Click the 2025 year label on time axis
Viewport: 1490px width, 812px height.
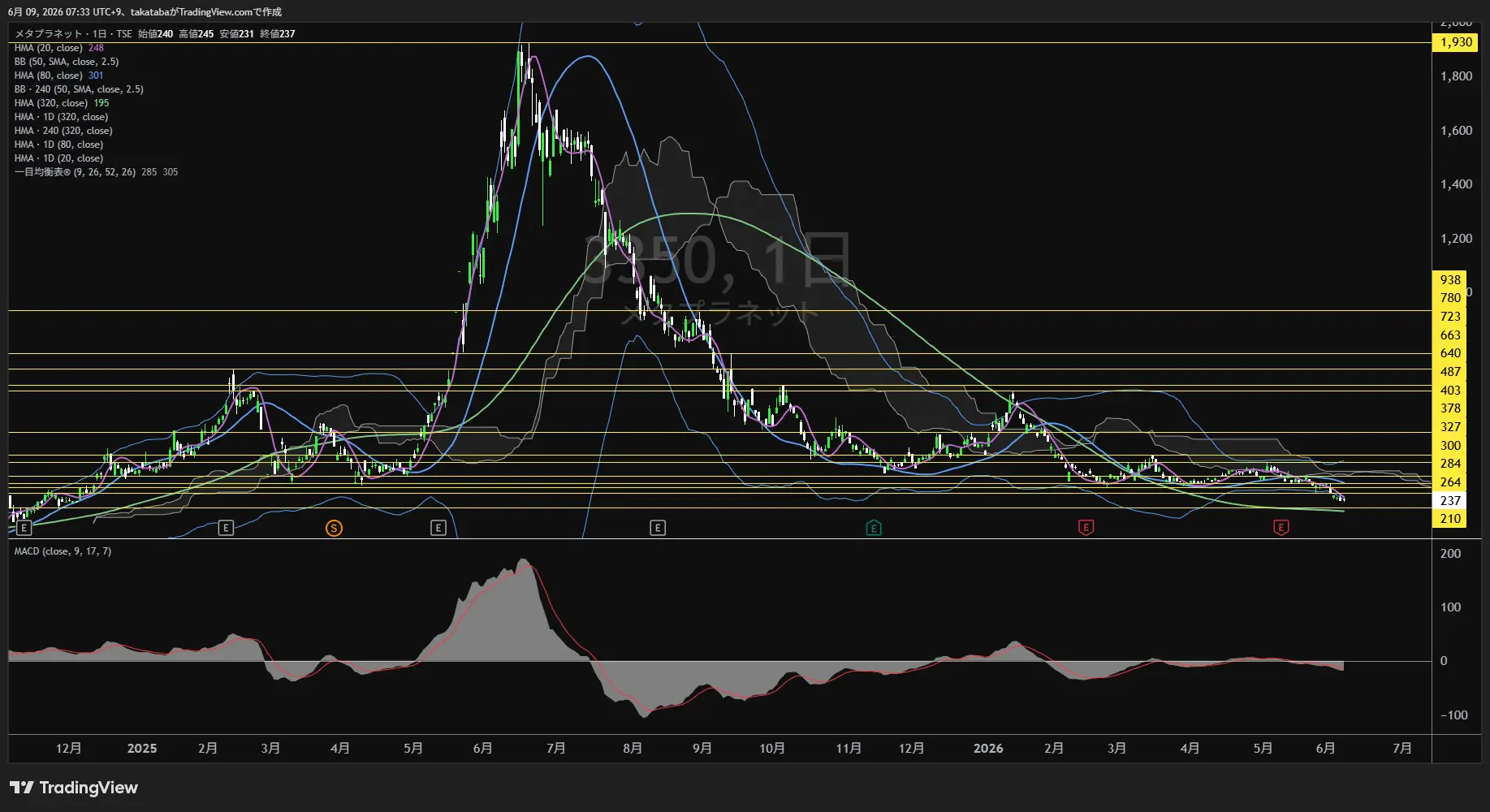tap(142, 749)
